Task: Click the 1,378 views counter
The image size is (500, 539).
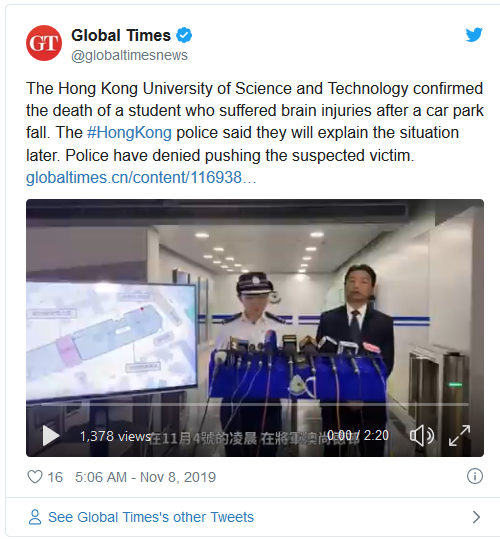Action: click(x=115, y=437)
